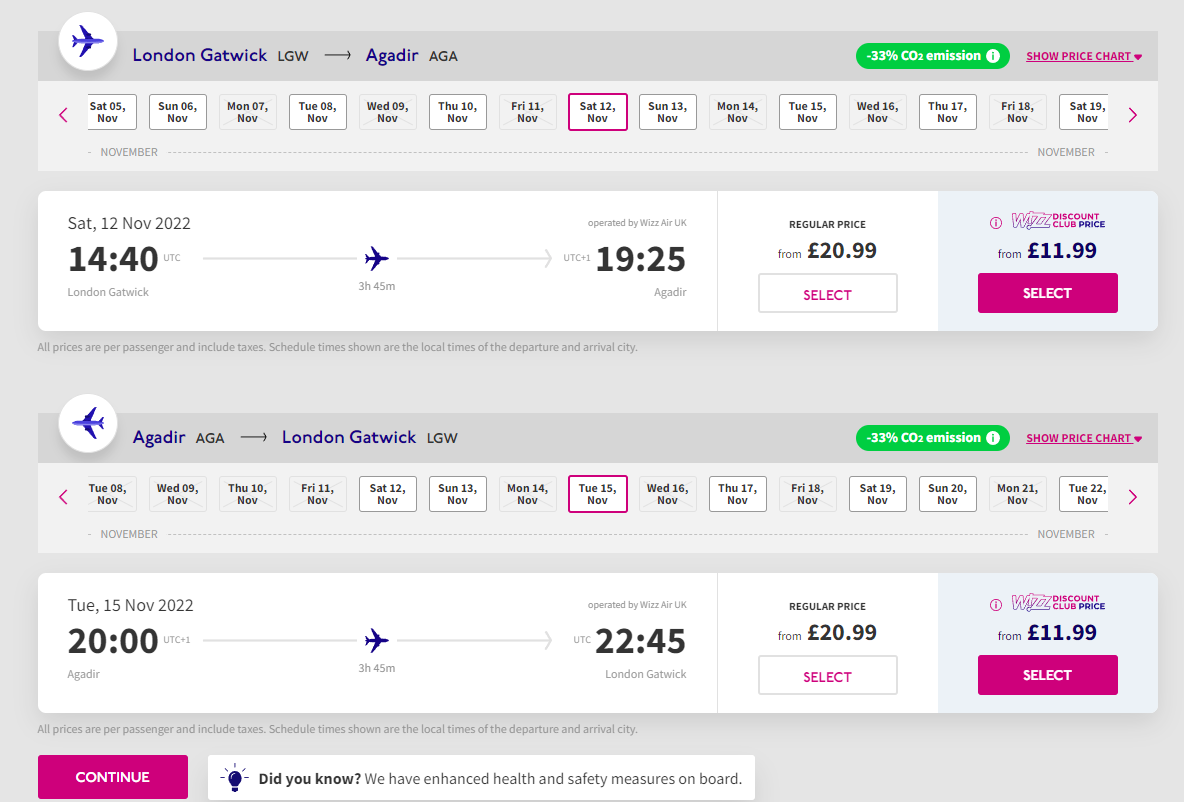The image size is (1184, 802).
Task: Select outbound date Sun 06, Nov
Action: [x=177, y=112]
